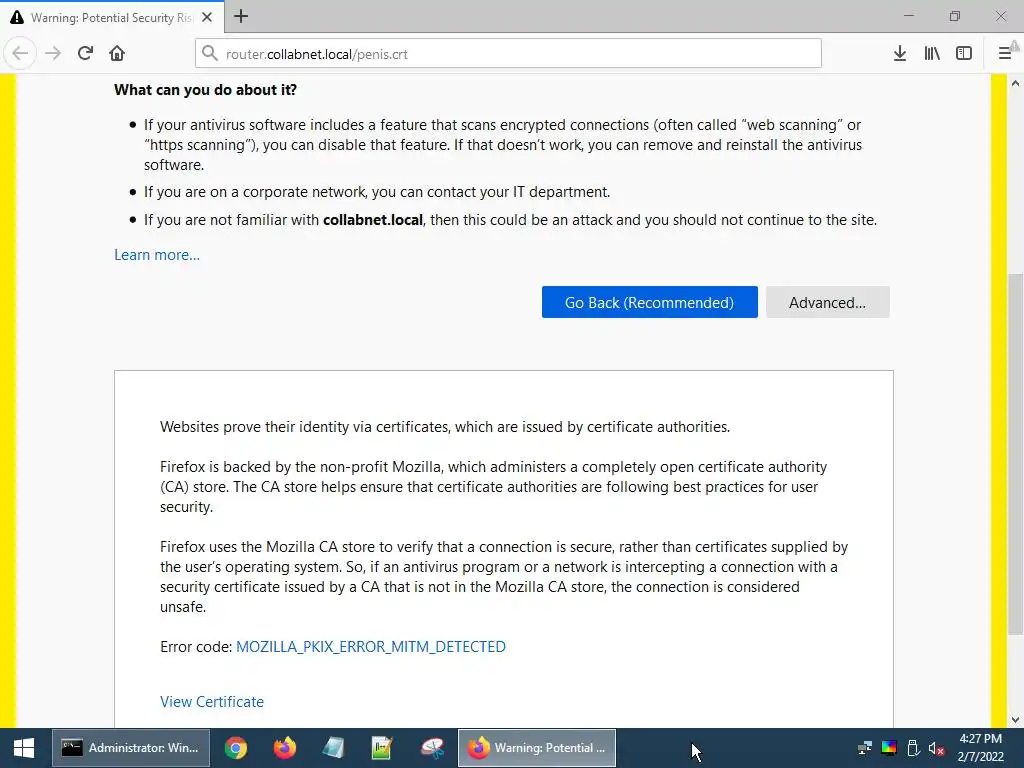Open the green chart notepad taskbar app

381,748
